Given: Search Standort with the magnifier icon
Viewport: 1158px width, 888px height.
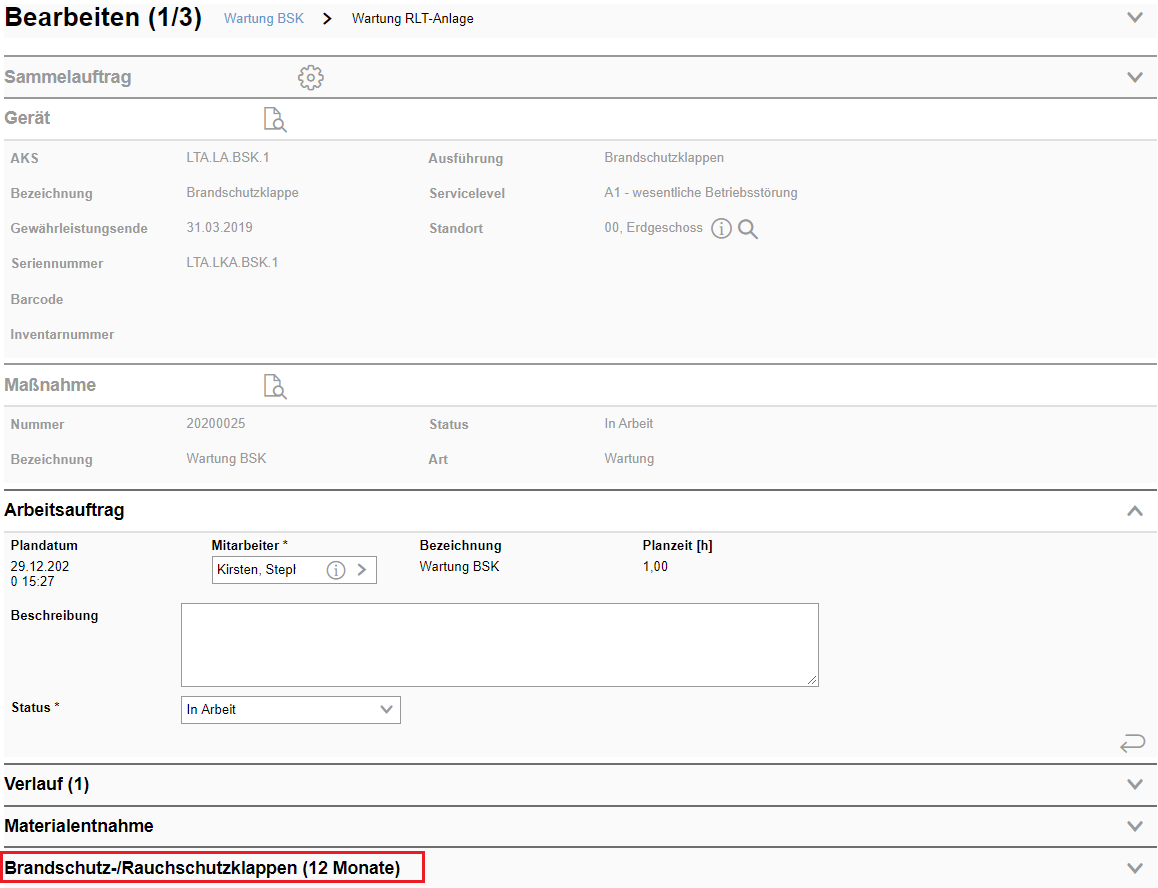Looking at the screenshot, I should click(748, 229).
